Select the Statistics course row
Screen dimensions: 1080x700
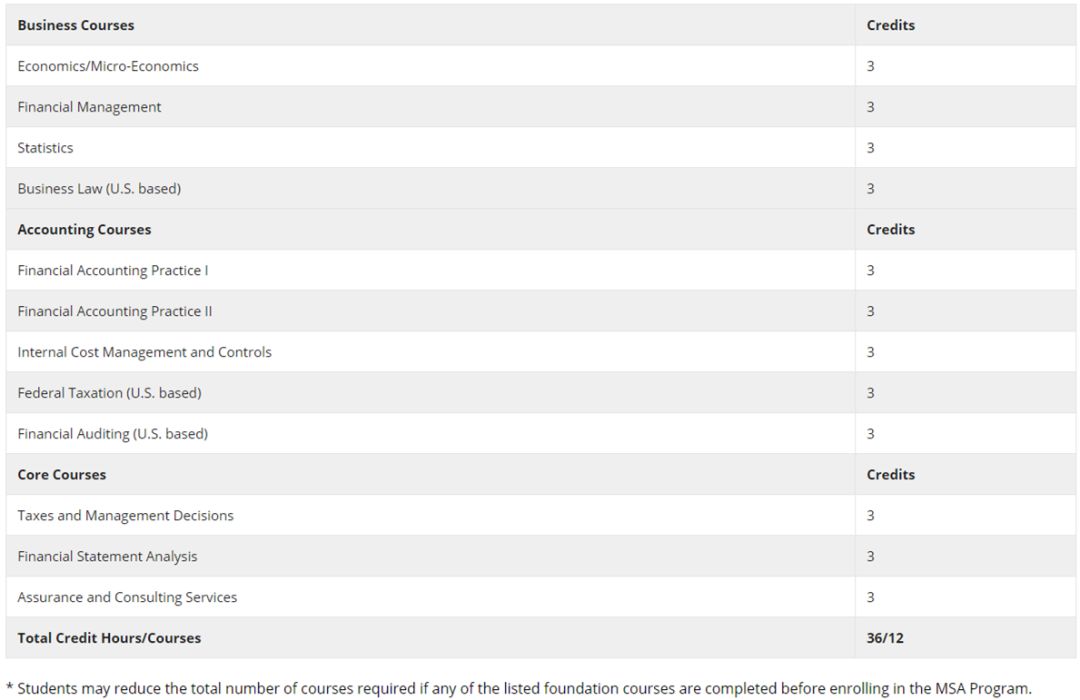(x=45, y=148)
